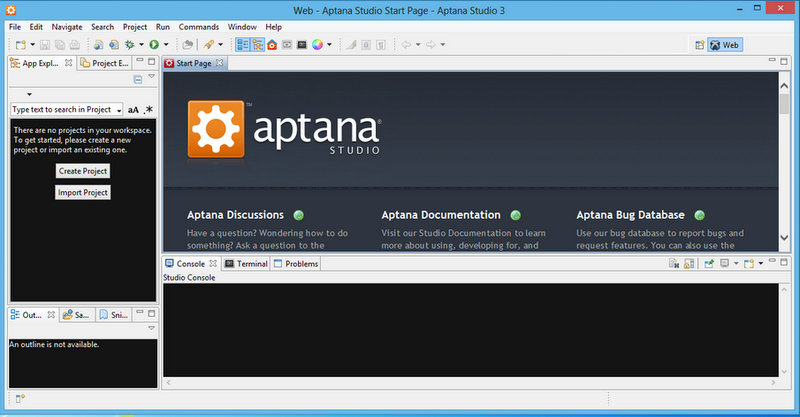Image resolution: width=800 pixels, height=417 pixels.
Task: Open the Window menu
Action: click(x=242, y=27)
